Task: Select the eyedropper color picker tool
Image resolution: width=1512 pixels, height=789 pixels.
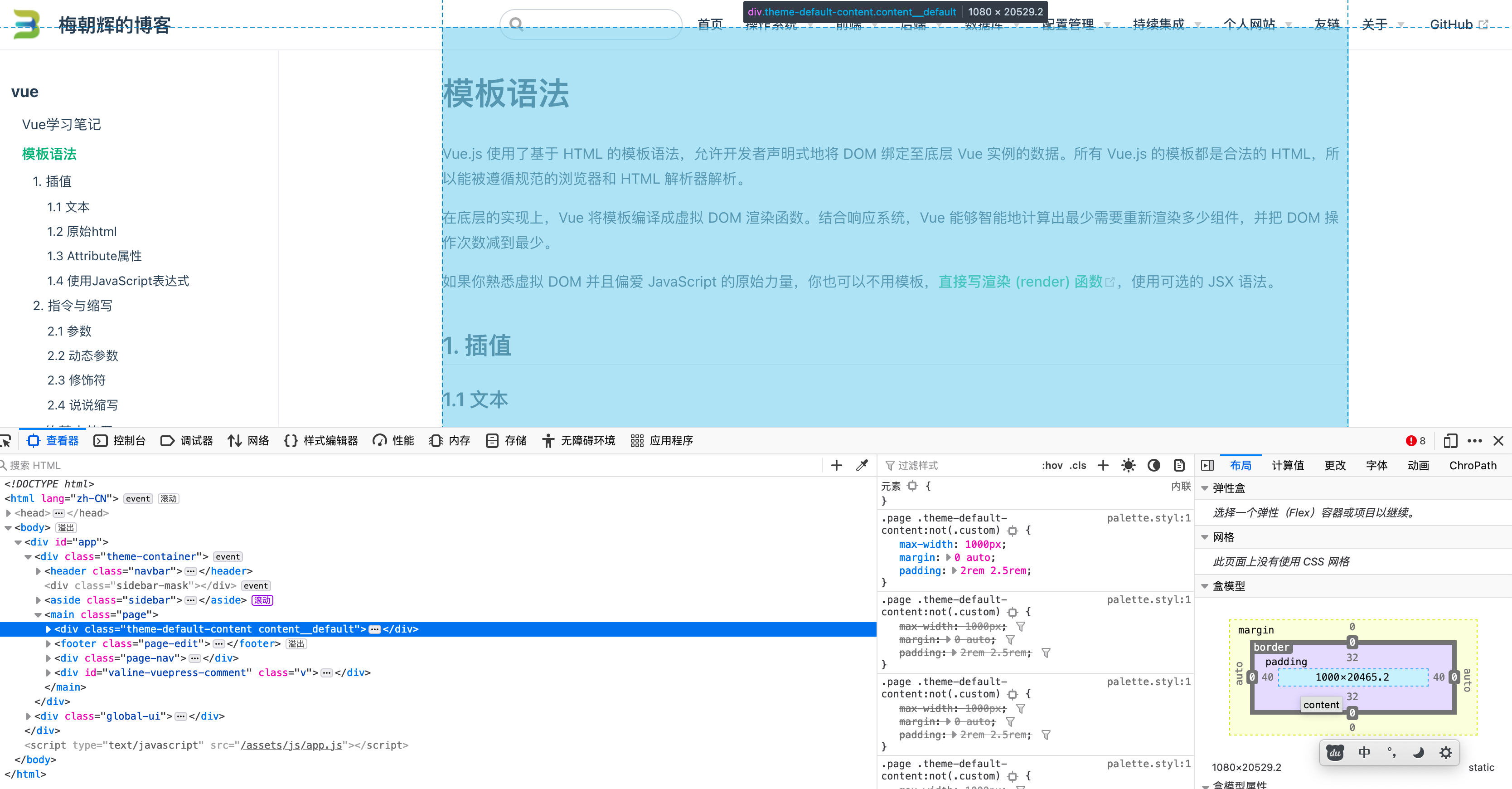Action: pos(862,466)
